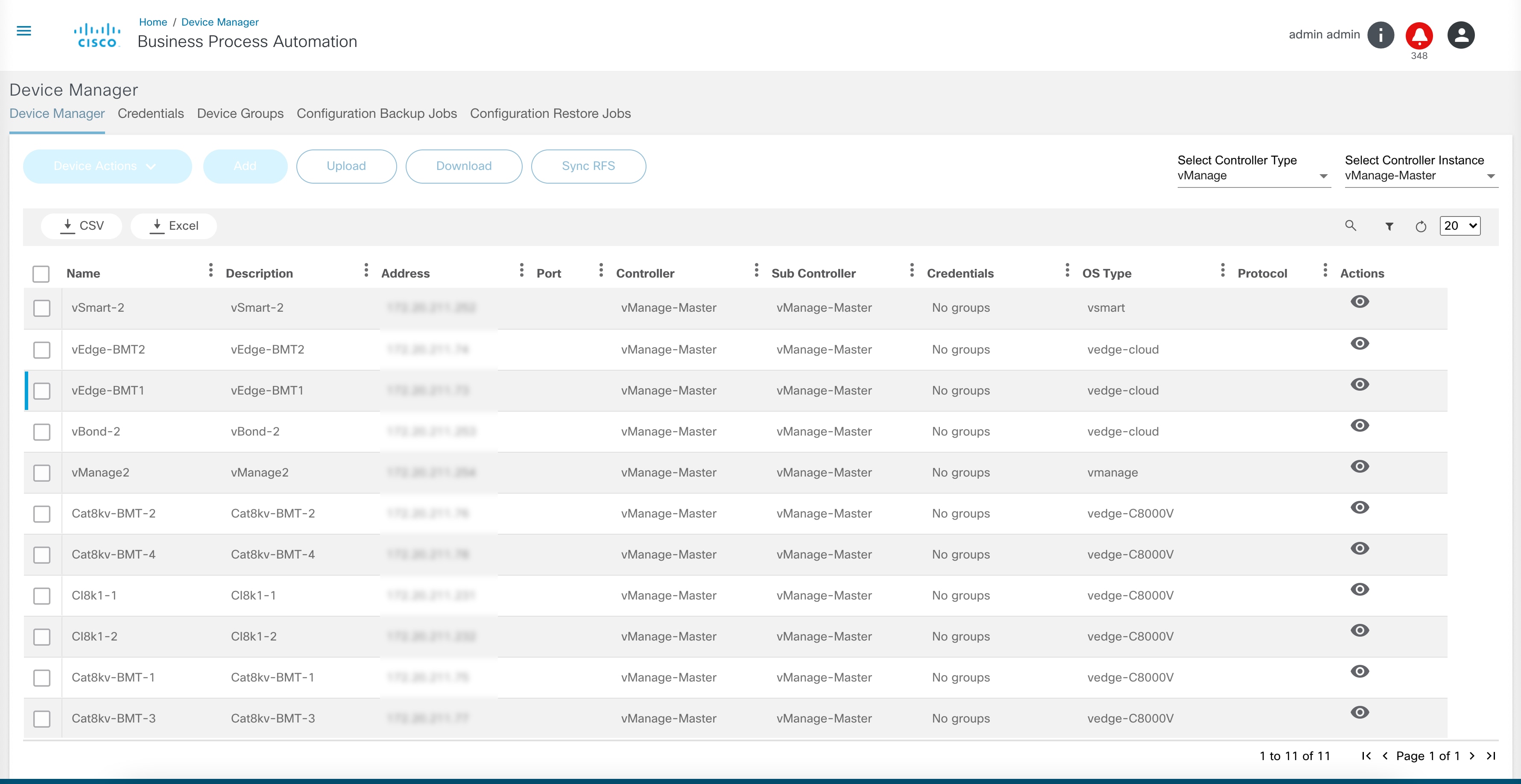Open the hamburger navigation menu
The image size is (1521, 784).
coord(23,31)
